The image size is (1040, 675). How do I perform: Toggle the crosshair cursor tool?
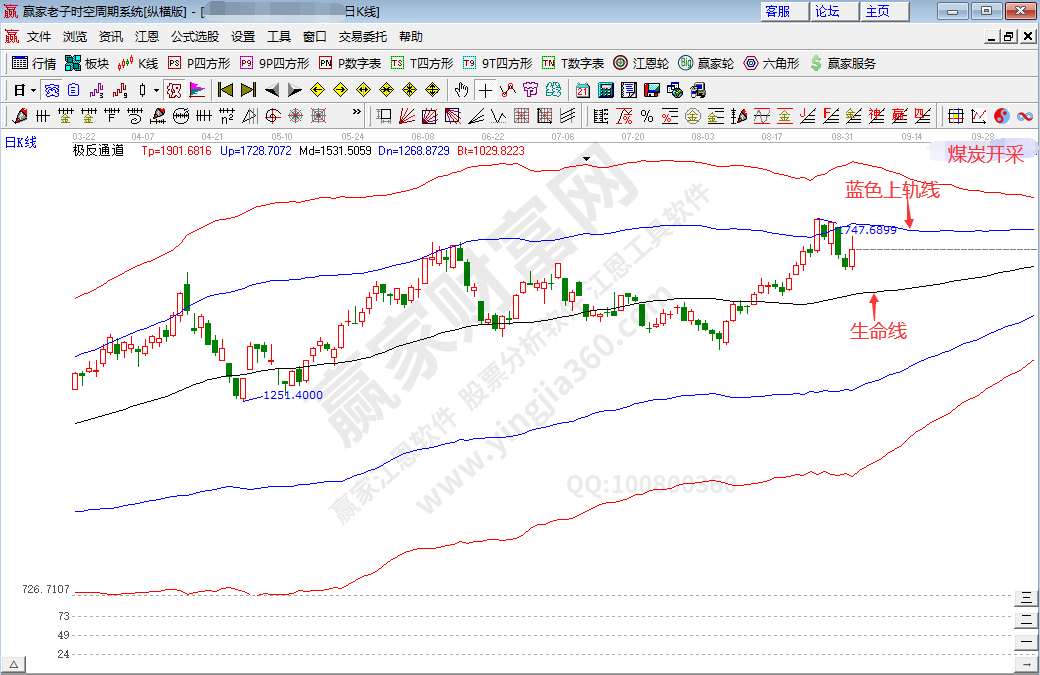[x=484, y=90]
